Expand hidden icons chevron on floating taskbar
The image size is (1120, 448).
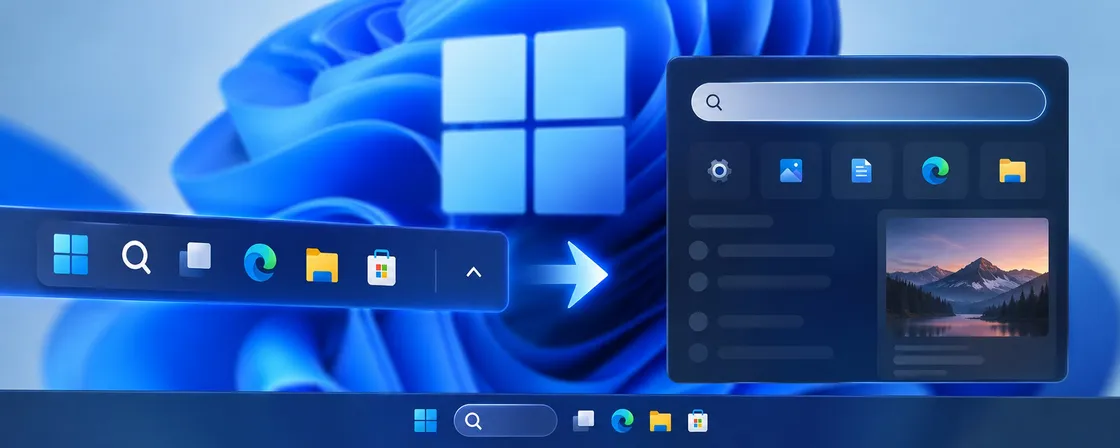tap(474, 272)
